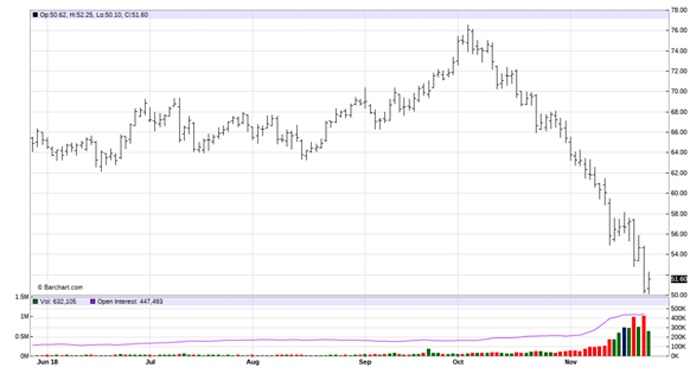This screenshot has width=700, height=376.
Task: Click the 64.00 price axis label
Action: click(679, 152)
